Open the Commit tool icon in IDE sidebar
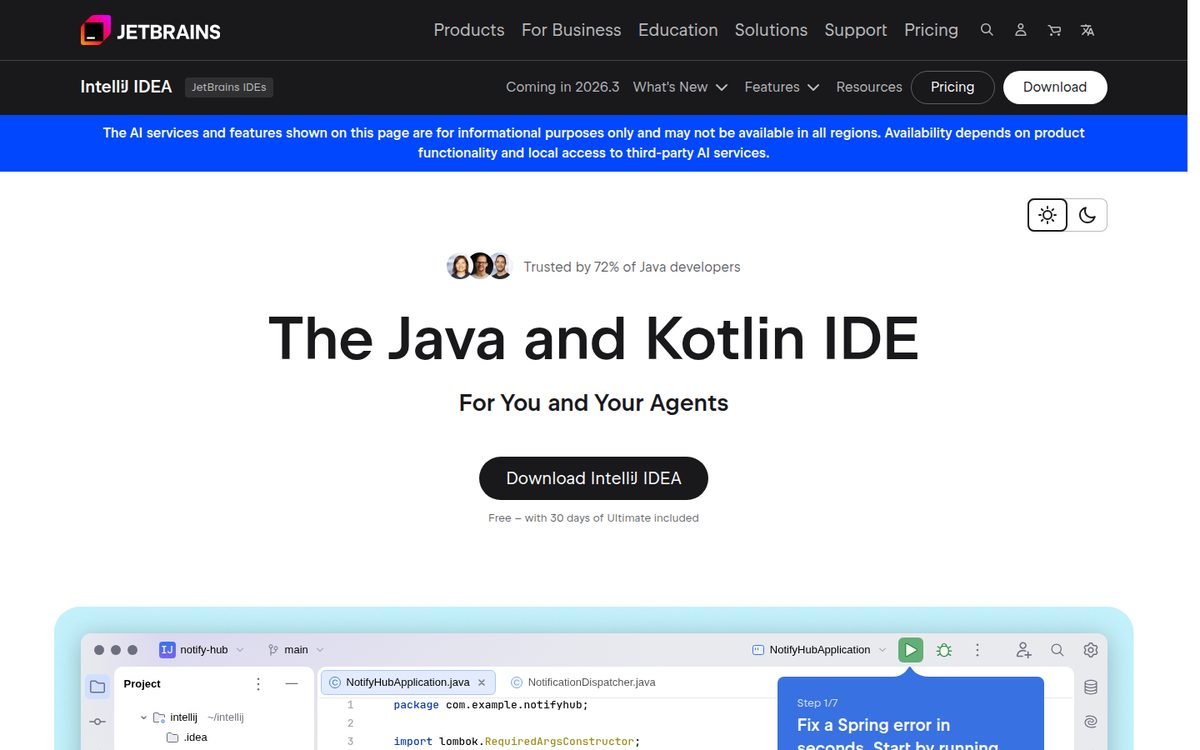This screenshot has width=1200, height=750. point(97,721)
